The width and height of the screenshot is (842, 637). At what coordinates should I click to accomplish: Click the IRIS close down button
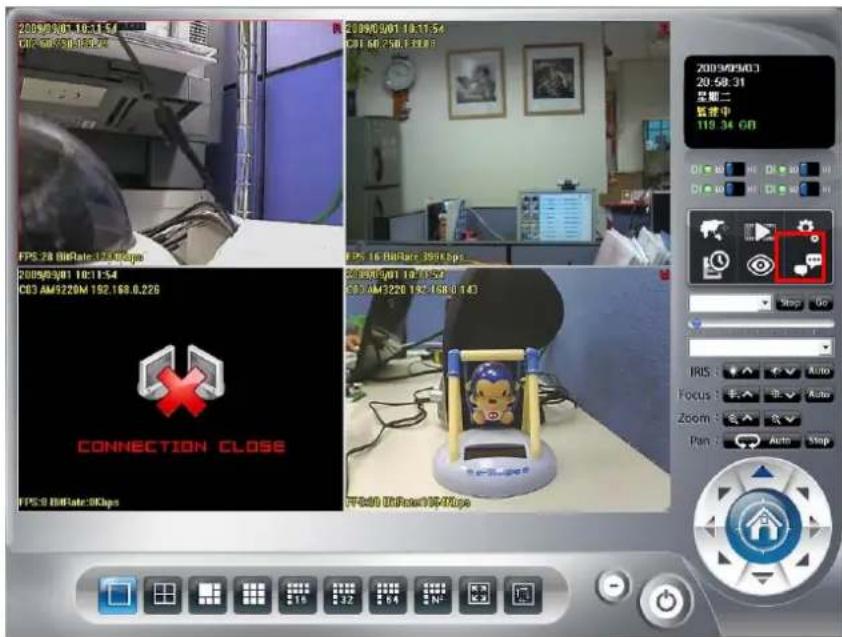[x=782, y=372]
